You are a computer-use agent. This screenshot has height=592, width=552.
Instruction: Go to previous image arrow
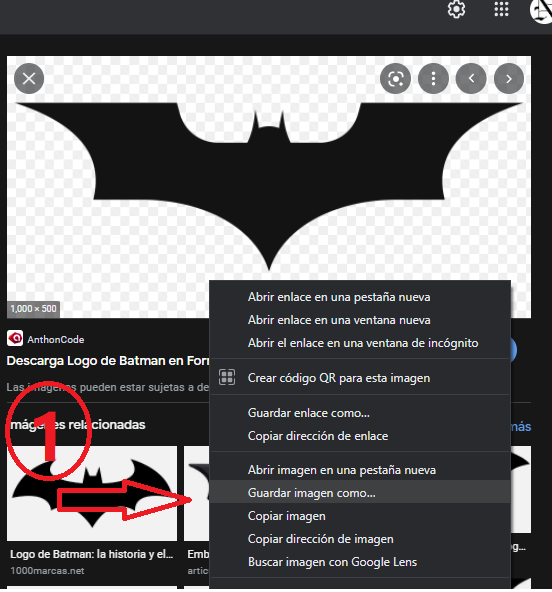(471, 79)
